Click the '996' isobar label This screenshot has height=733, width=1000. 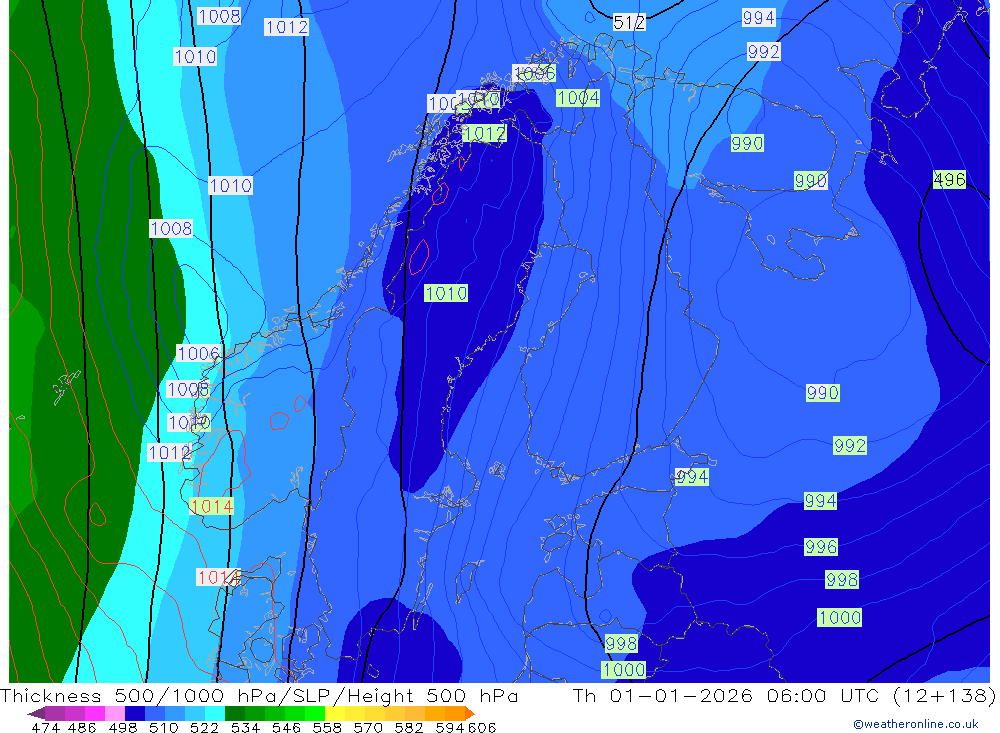click(820, 547)
